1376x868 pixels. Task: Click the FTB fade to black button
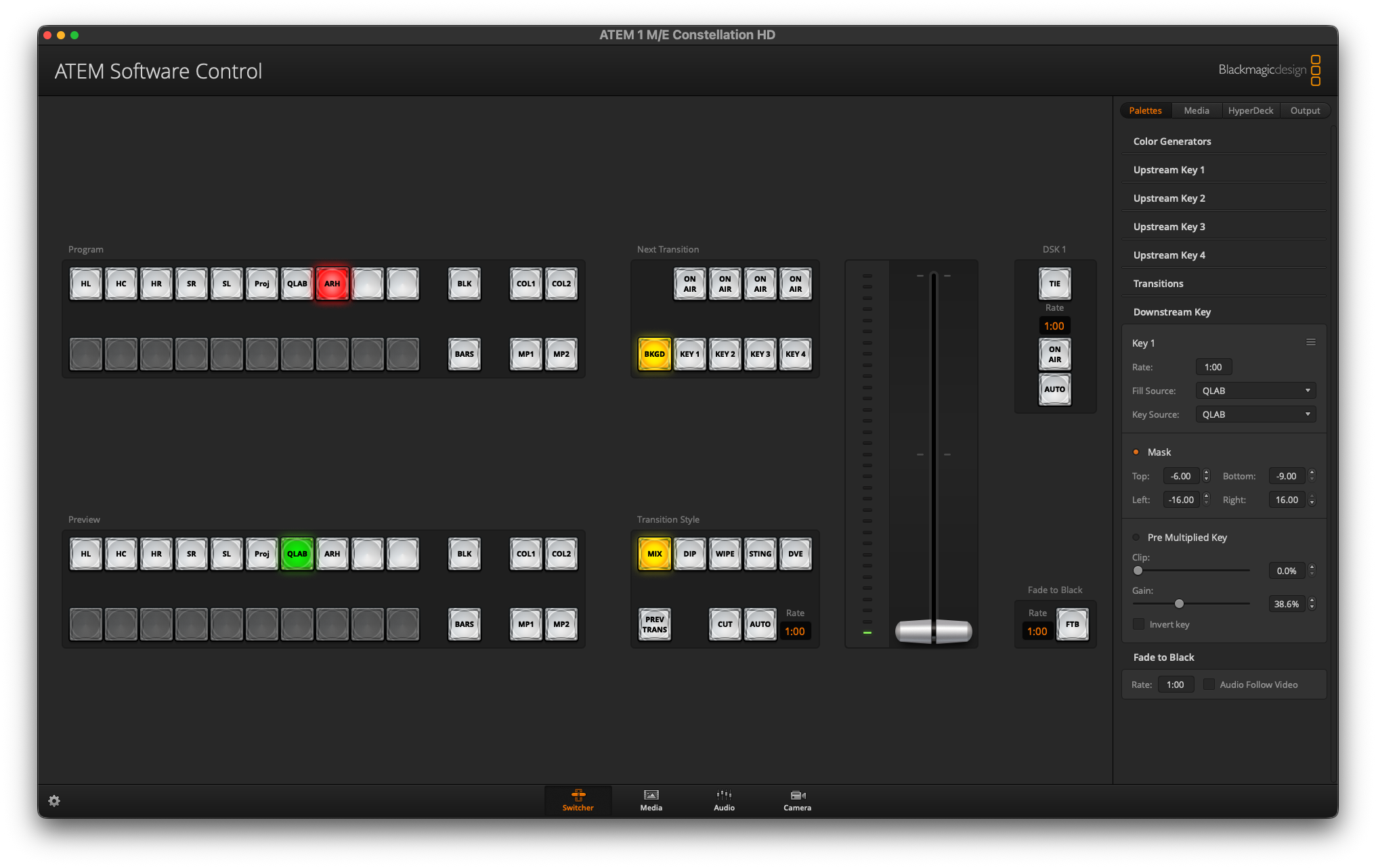point(1073,624)
